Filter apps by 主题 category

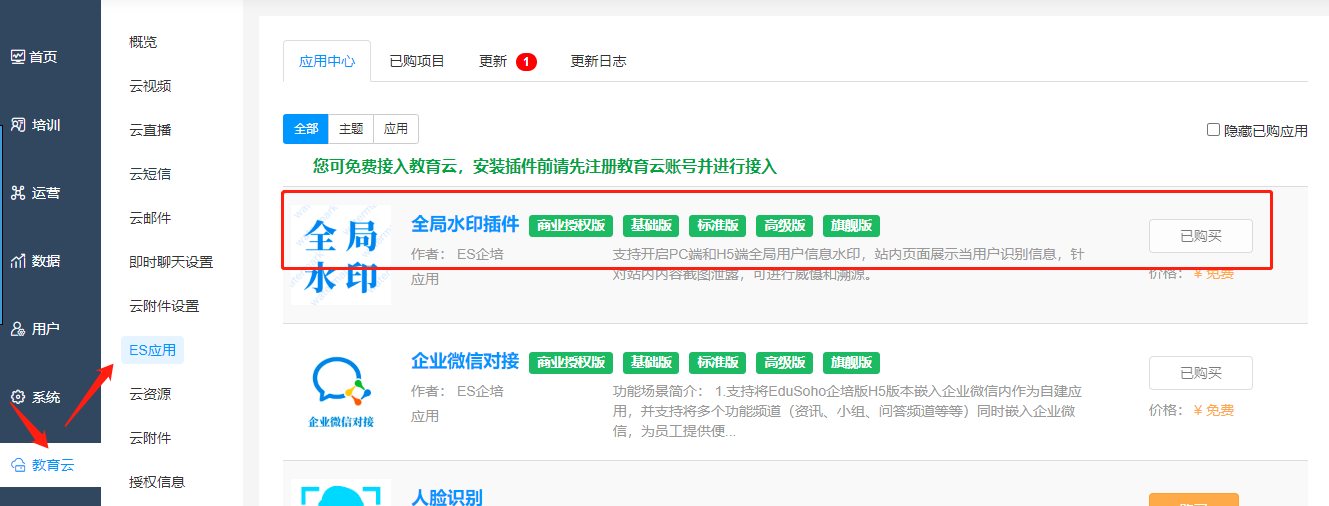click(x=351, y=129)
